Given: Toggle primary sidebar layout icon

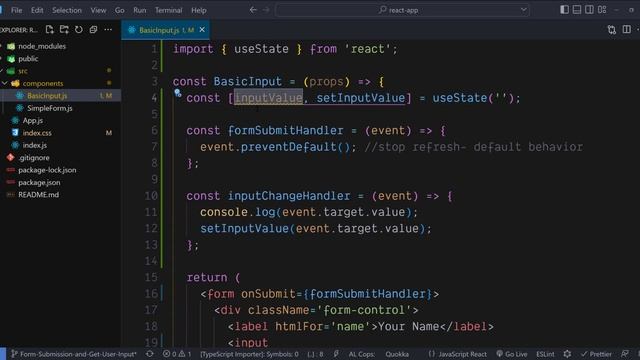Looking at the screenshot, I should pos(564,9).
